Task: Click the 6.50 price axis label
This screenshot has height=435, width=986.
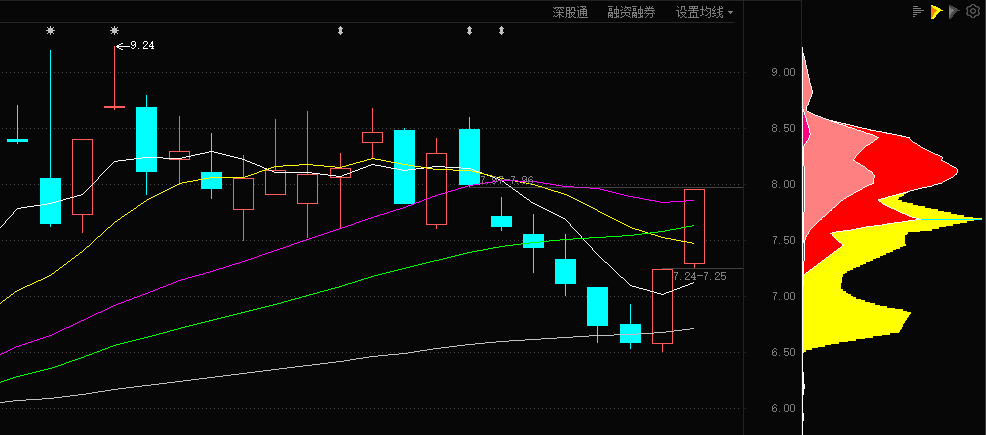Action: pyautogui.click(x=783, y=352)
